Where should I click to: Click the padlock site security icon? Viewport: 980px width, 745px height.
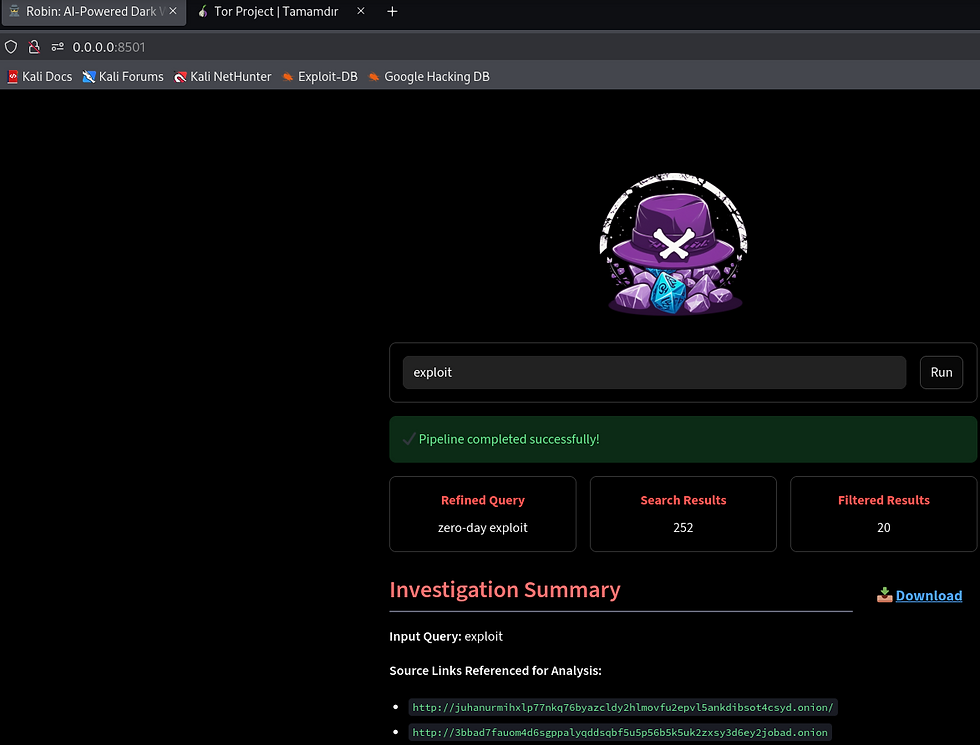click(x=34, y=46)
